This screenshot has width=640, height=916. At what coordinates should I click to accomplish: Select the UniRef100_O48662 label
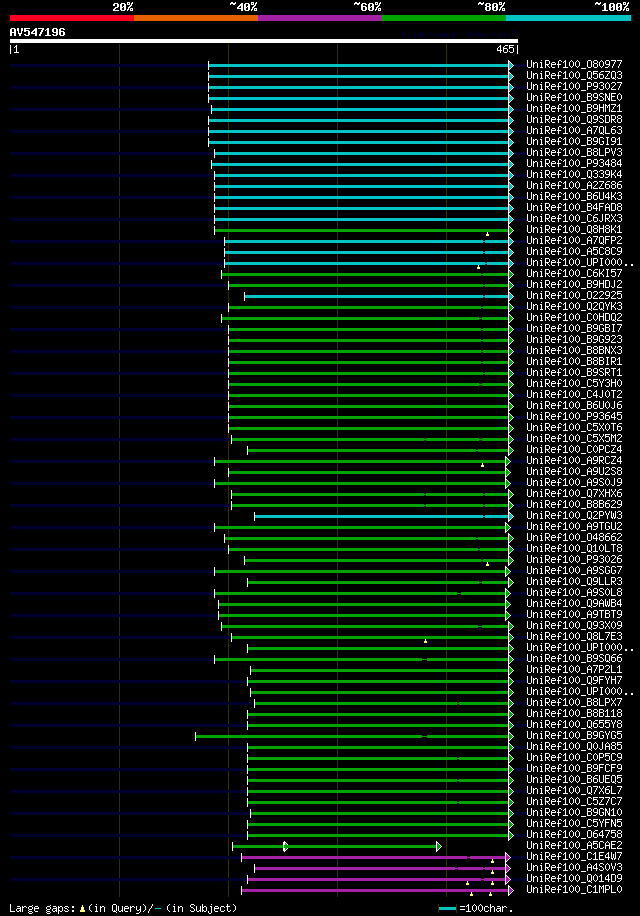[574, 537]
